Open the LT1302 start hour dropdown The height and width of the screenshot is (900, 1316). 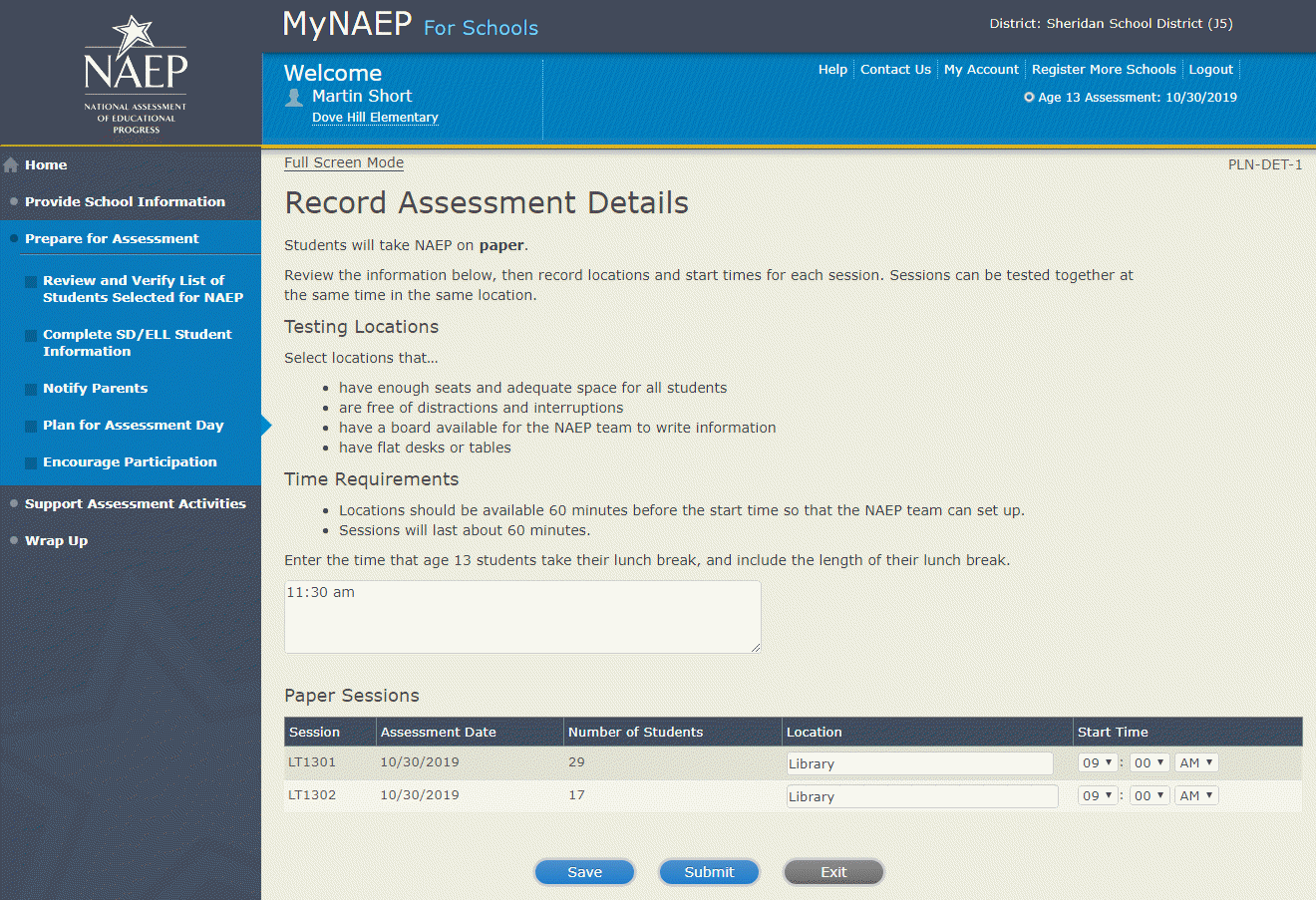1097,796
